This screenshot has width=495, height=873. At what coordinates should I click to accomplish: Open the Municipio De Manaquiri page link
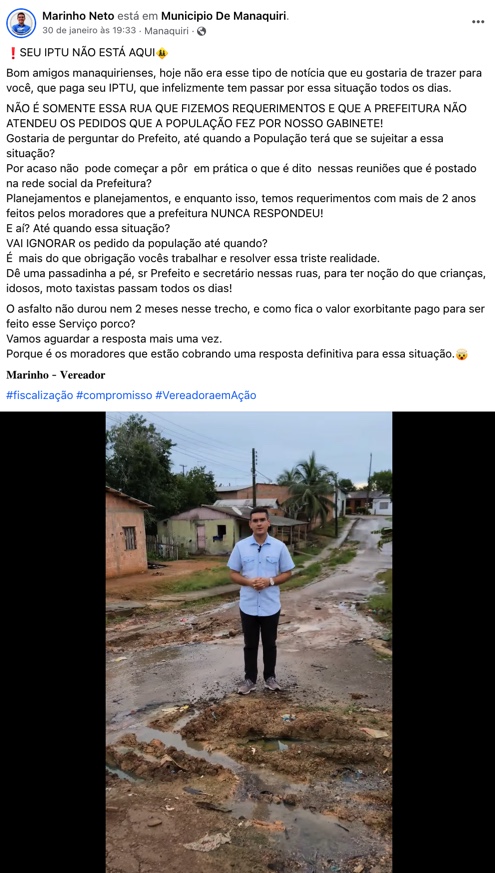coord(224,16)
